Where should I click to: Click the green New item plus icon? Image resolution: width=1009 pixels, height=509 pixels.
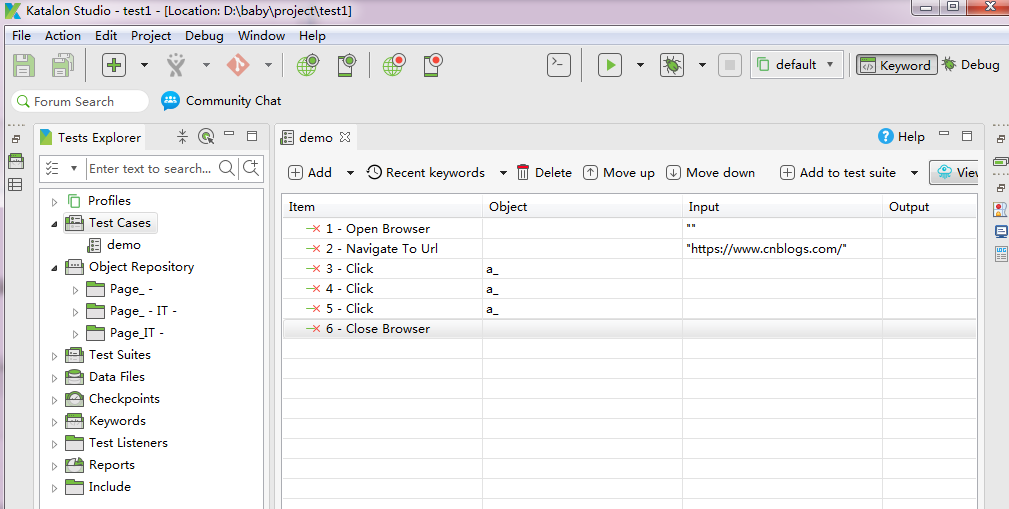114,65
